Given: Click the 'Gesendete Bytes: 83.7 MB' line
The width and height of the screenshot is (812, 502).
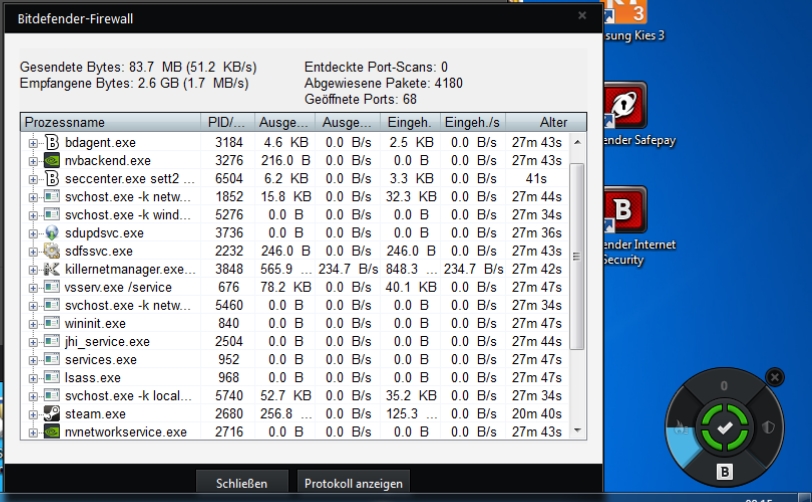Looking at the screenshot, I should (x=138, y=67).
